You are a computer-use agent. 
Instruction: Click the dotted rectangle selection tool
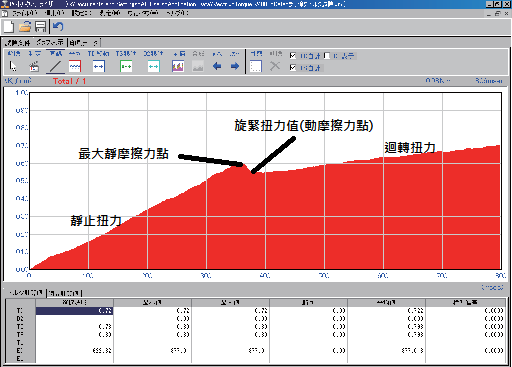[x=256, y=66]
